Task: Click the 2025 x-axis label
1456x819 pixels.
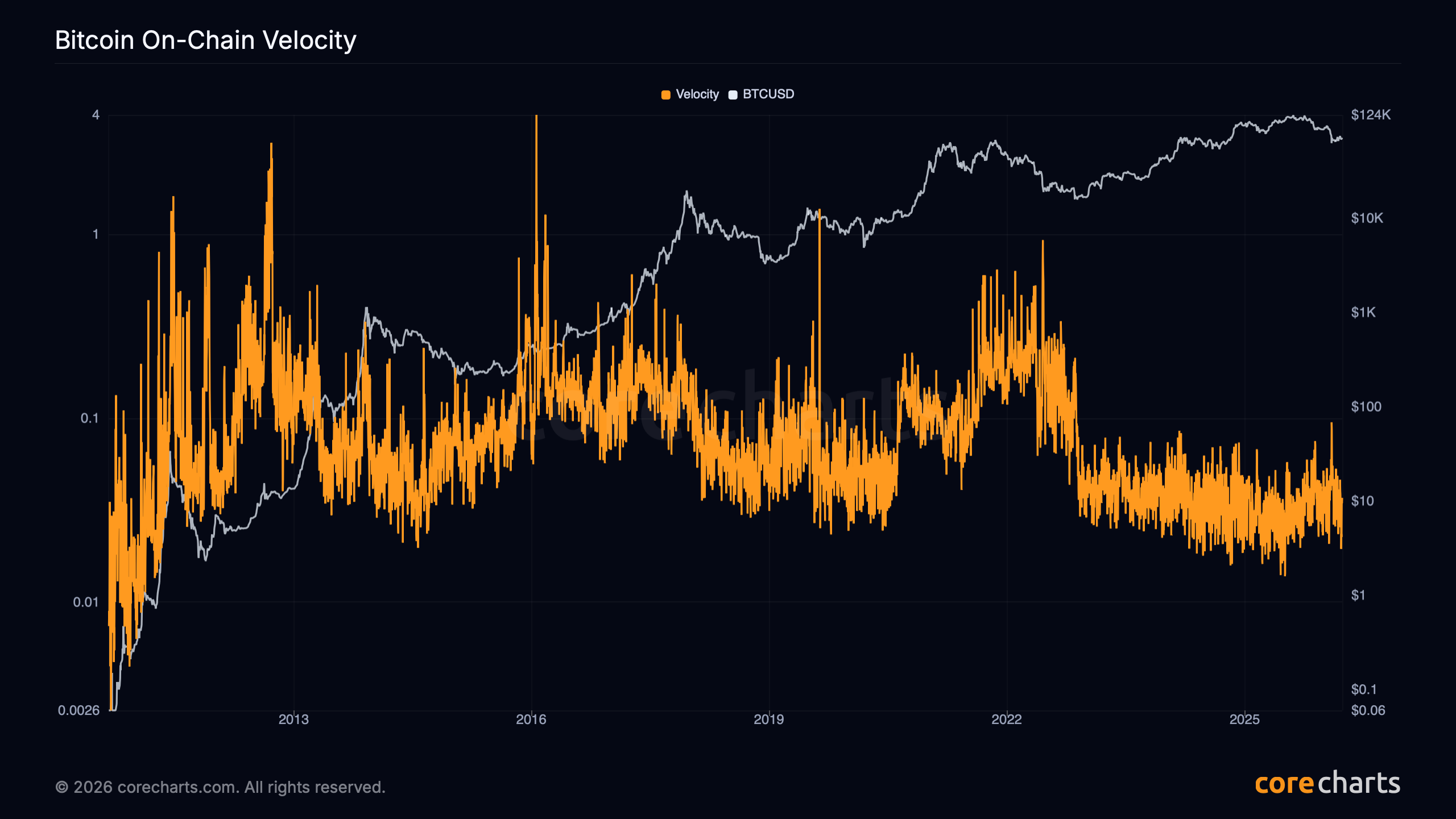Action: click(1244, 719)
